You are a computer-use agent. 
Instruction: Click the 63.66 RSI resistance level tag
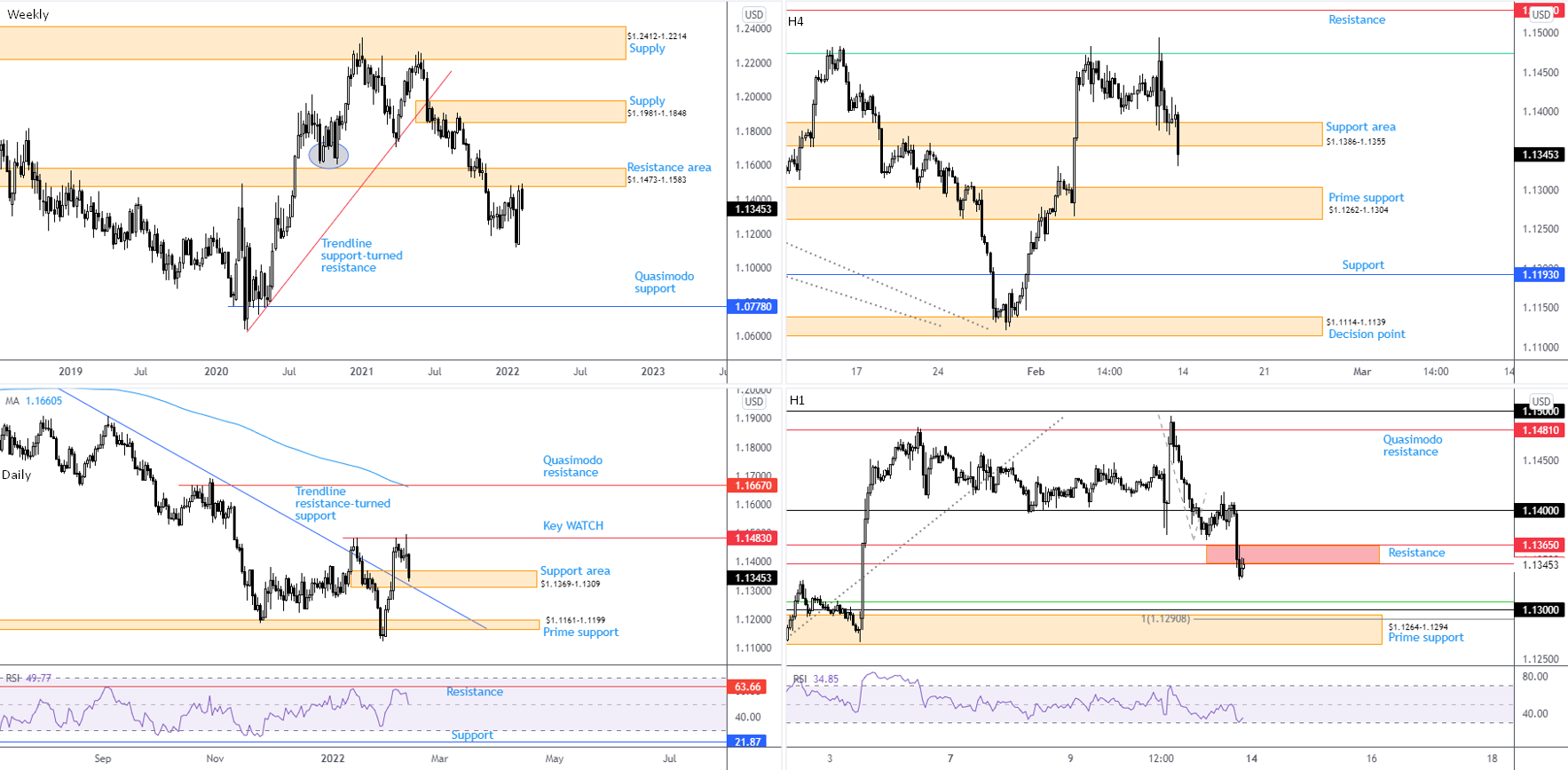[747, 687]
